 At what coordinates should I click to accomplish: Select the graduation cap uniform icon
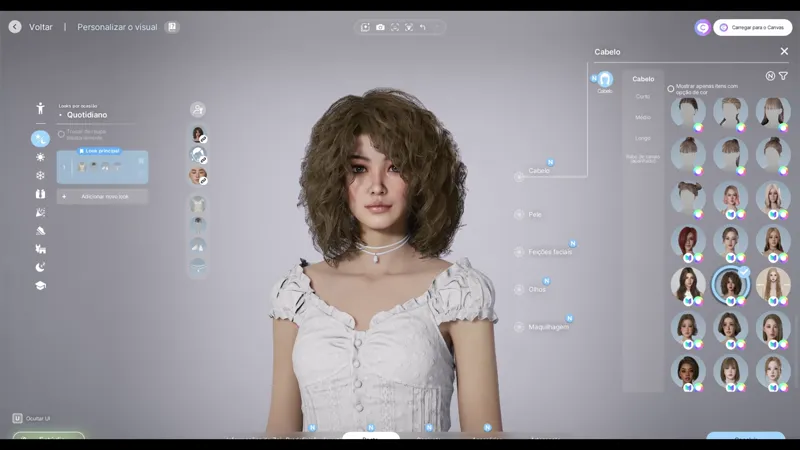click(x=40, y=286)
